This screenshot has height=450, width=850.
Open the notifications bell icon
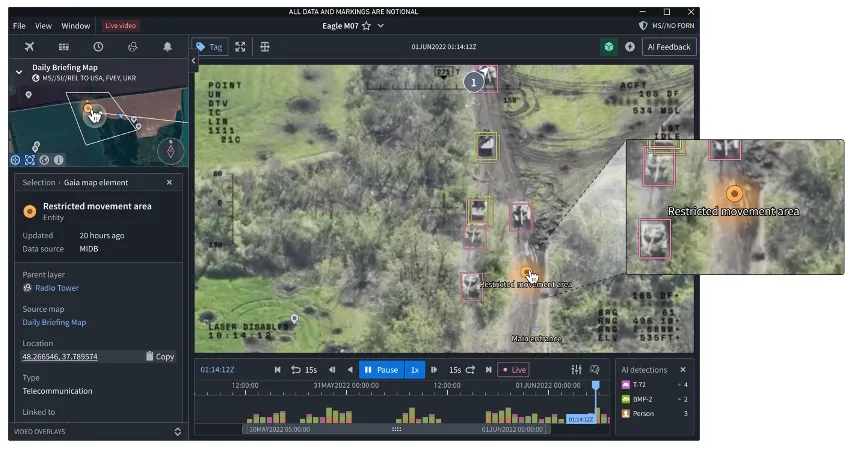[167, 47]
